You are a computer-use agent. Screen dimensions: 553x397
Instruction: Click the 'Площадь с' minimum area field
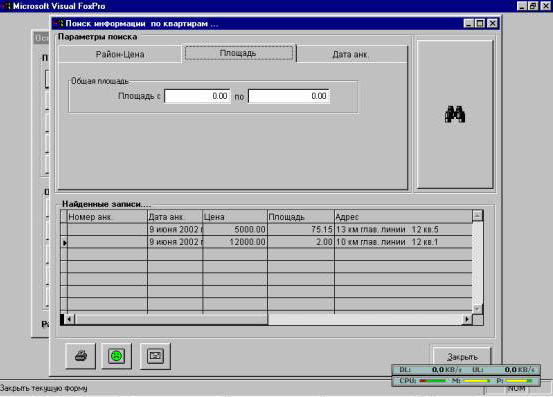coord(198,96)
